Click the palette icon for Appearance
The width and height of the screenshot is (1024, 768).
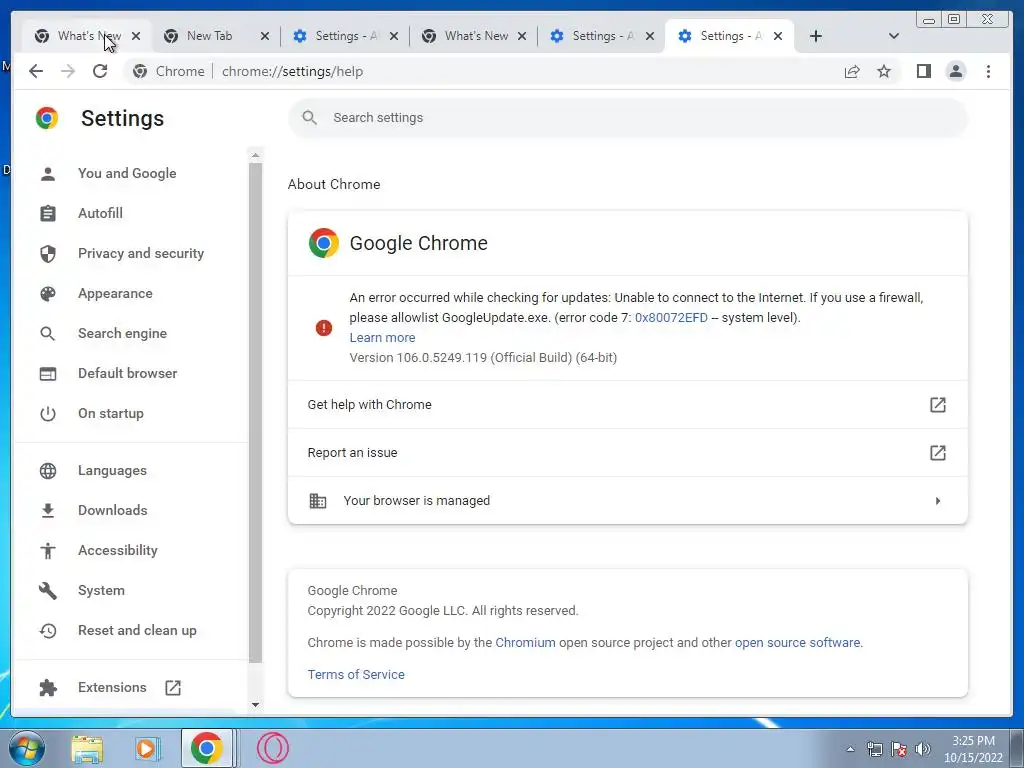click(x=48, y=294)
